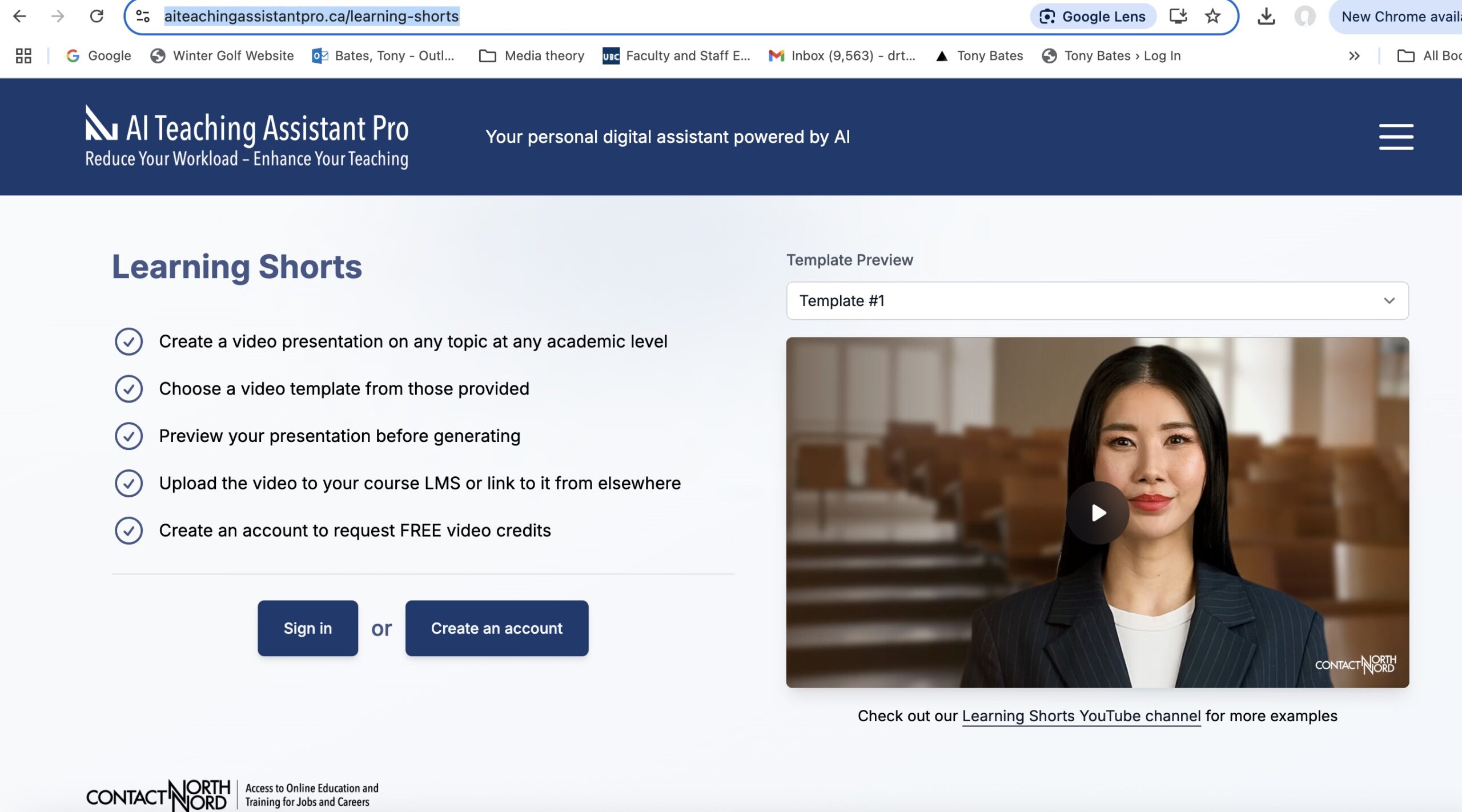Open the Template #1 dropdown
The height and width of the screenshot is (812, 1462).
coord(1097,300)
